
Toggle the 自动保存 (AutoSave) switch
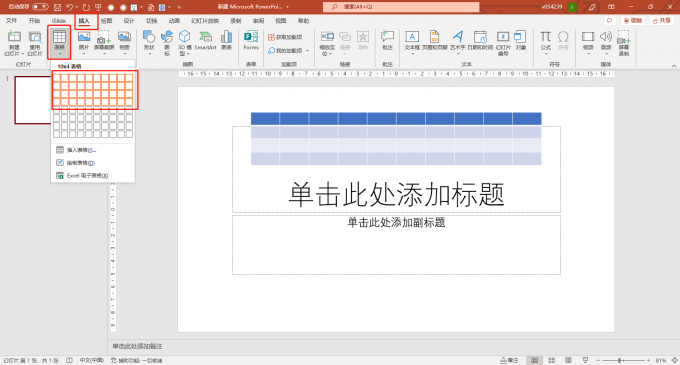coord(40,7)
